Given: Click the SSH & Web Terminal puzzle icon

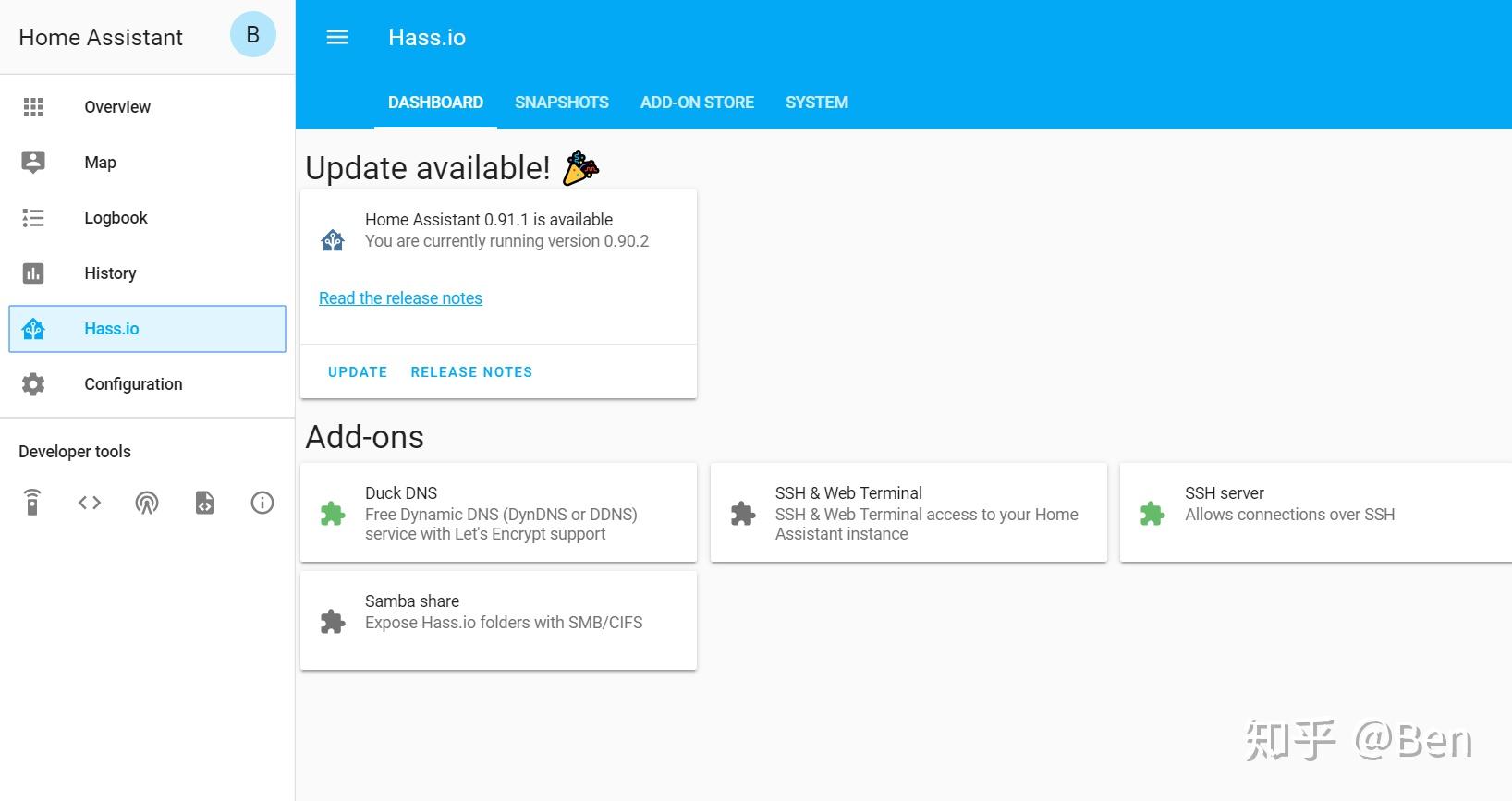Looking at the screenshot, I should click(743, 514).
